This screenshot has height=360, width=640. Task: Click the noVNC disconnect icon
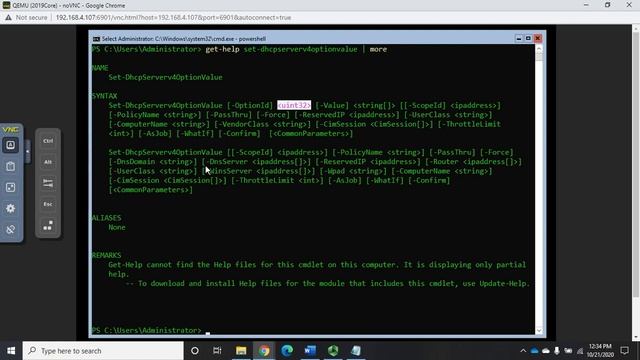coord(11,229)
